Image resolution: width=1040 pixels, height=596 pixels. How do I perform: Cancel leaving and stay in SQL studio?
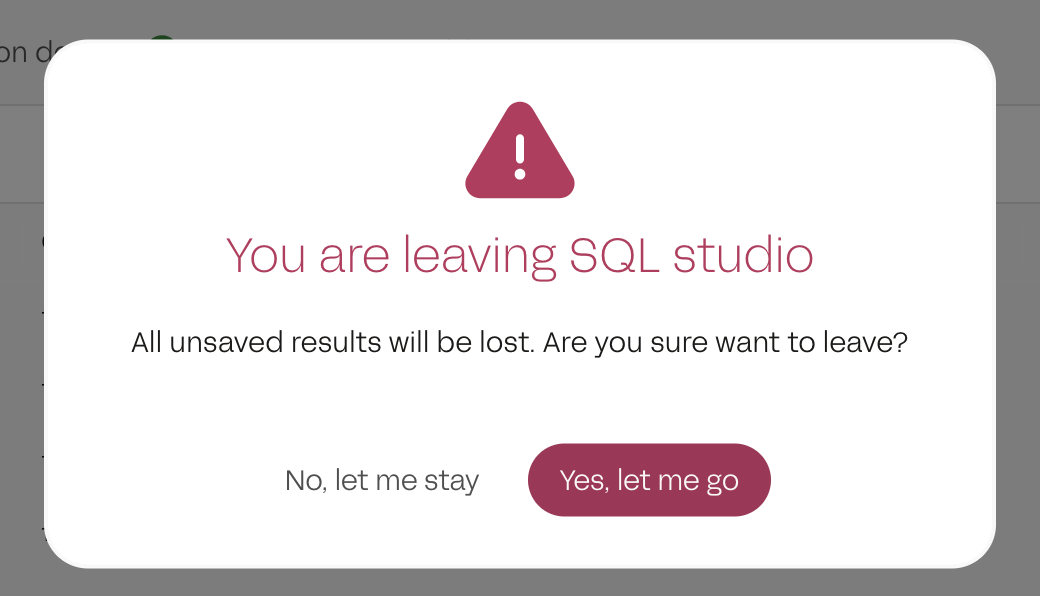(x=382, y=480)
